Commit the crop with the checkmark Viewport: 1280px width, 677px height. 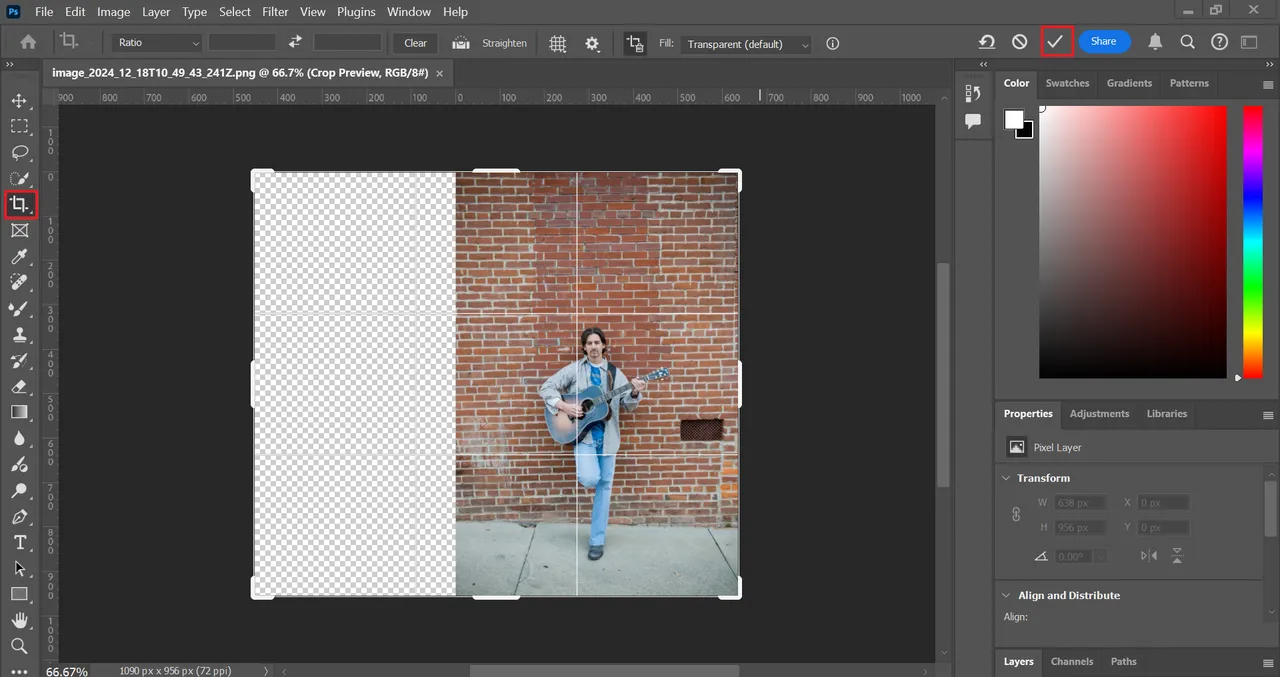(1055, 42)
